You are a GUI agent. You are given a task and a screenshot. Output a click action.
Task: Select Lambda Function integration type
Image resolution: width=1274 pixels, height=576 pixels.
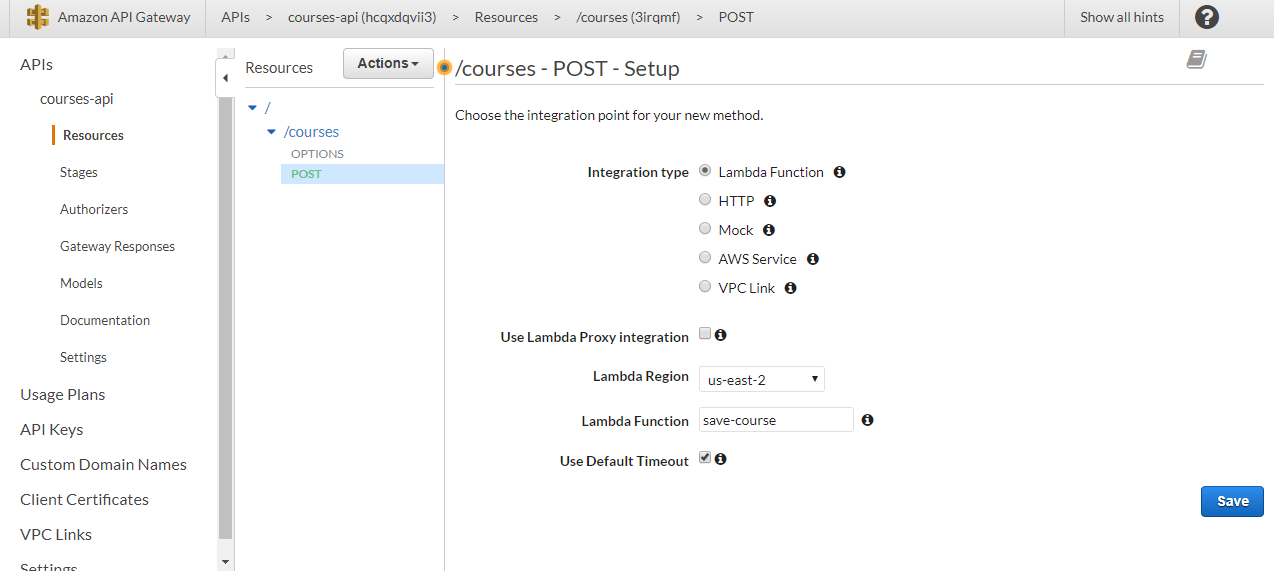[x=705, y=171]
